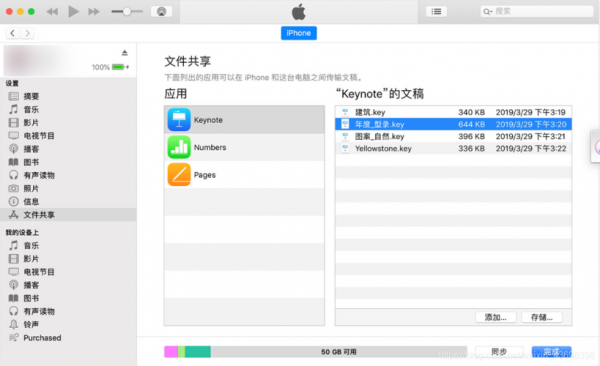Viewport: 600px width, 366px height.
Task: Open 图书 under 我的设备上
Action: pos(68,298)
